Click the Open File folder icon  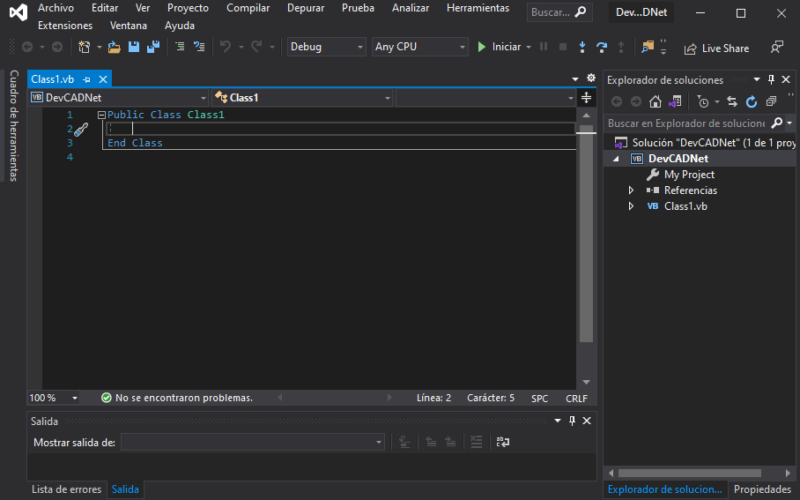point(114,47)
